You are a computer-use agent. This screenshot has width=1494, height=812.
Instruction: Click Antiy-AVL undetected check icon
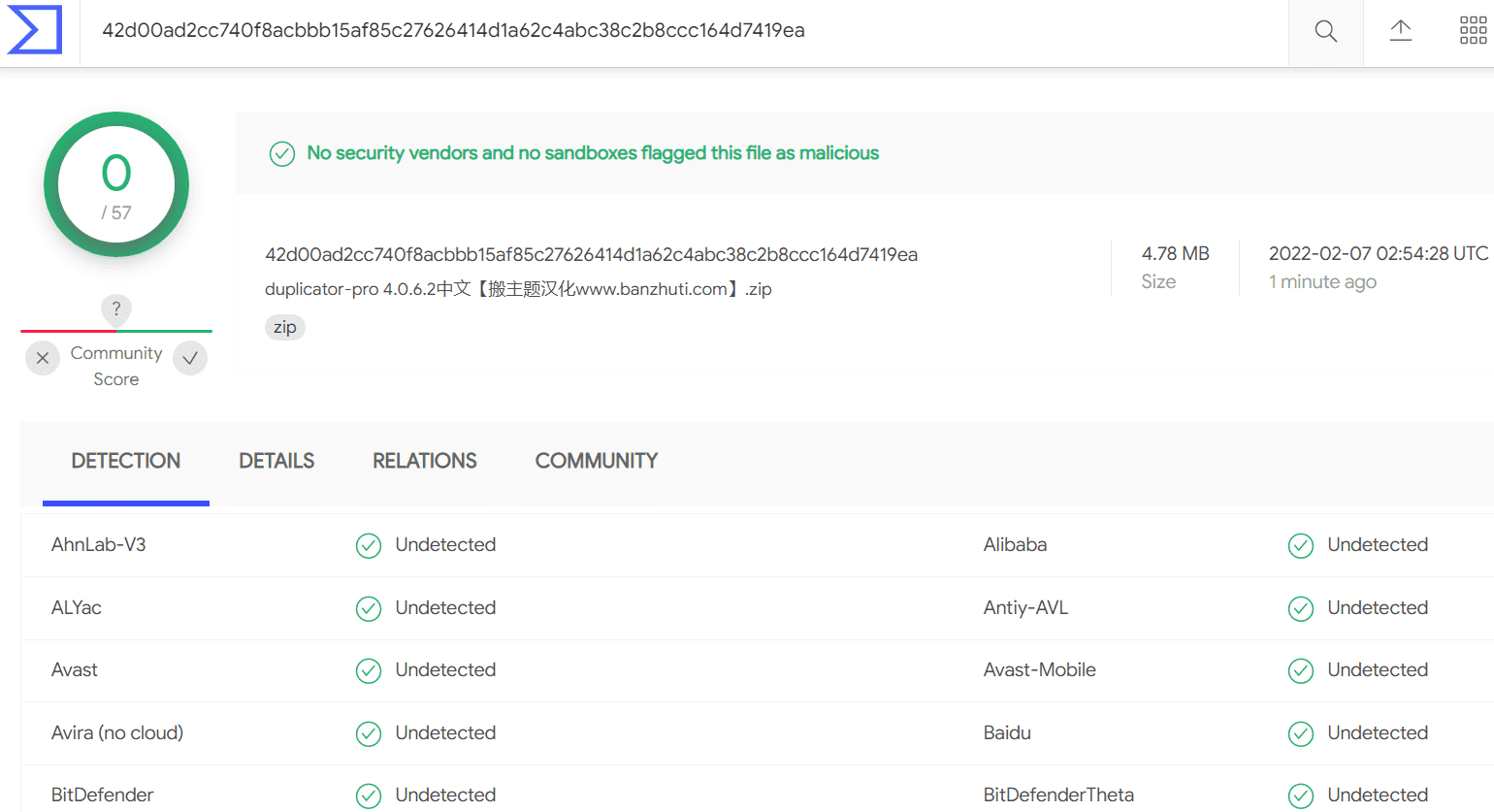1301,609
